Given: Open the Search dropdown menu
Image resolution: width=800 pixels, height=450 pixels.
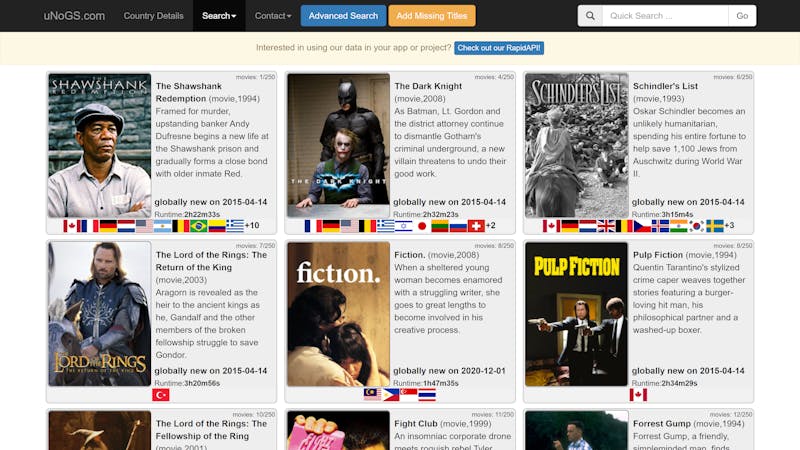Looking at the screenshot, I should (219, 16).
